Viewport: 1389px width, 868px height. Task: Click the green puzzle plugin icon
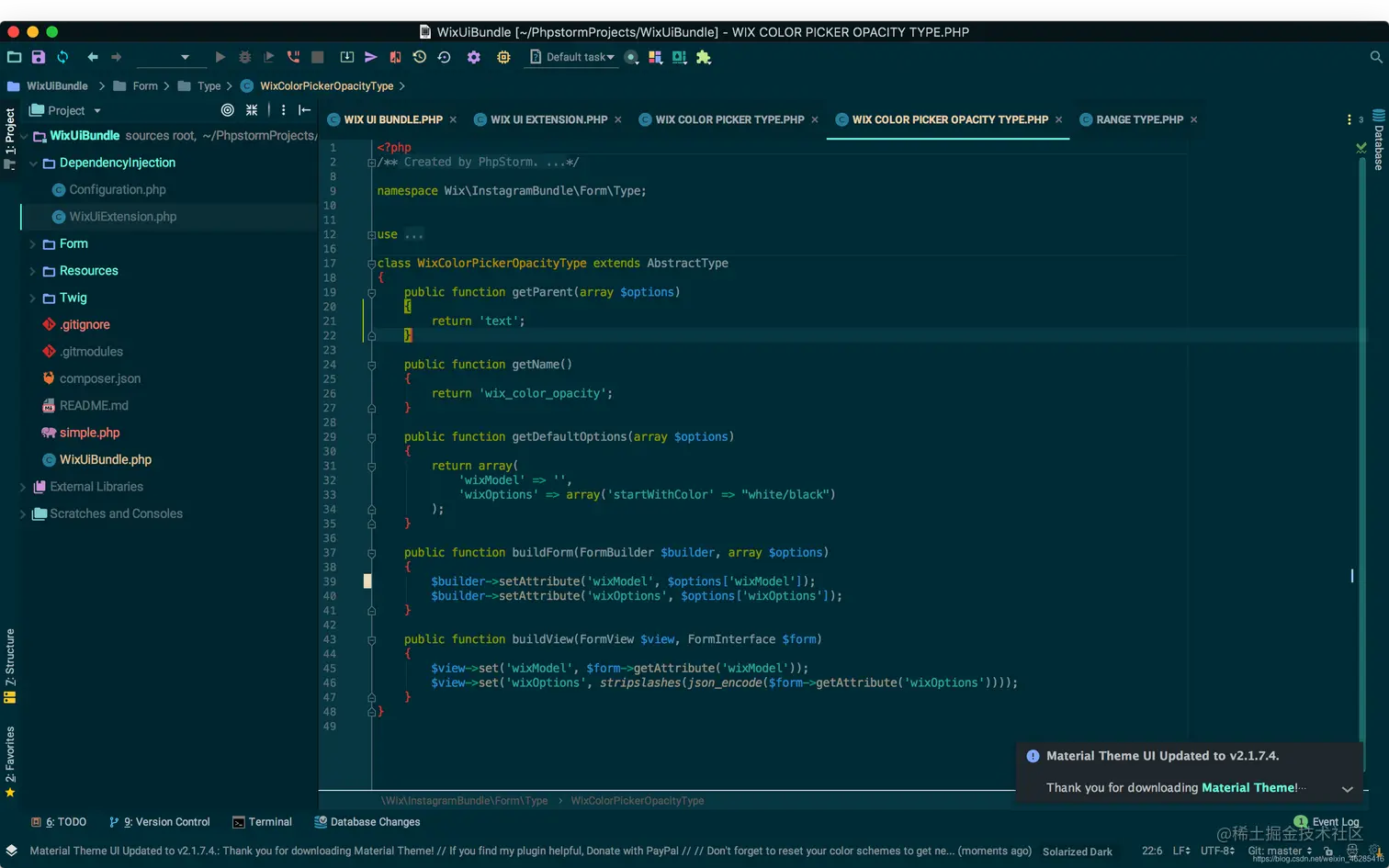pyautogui.click(x=704, y=57)
